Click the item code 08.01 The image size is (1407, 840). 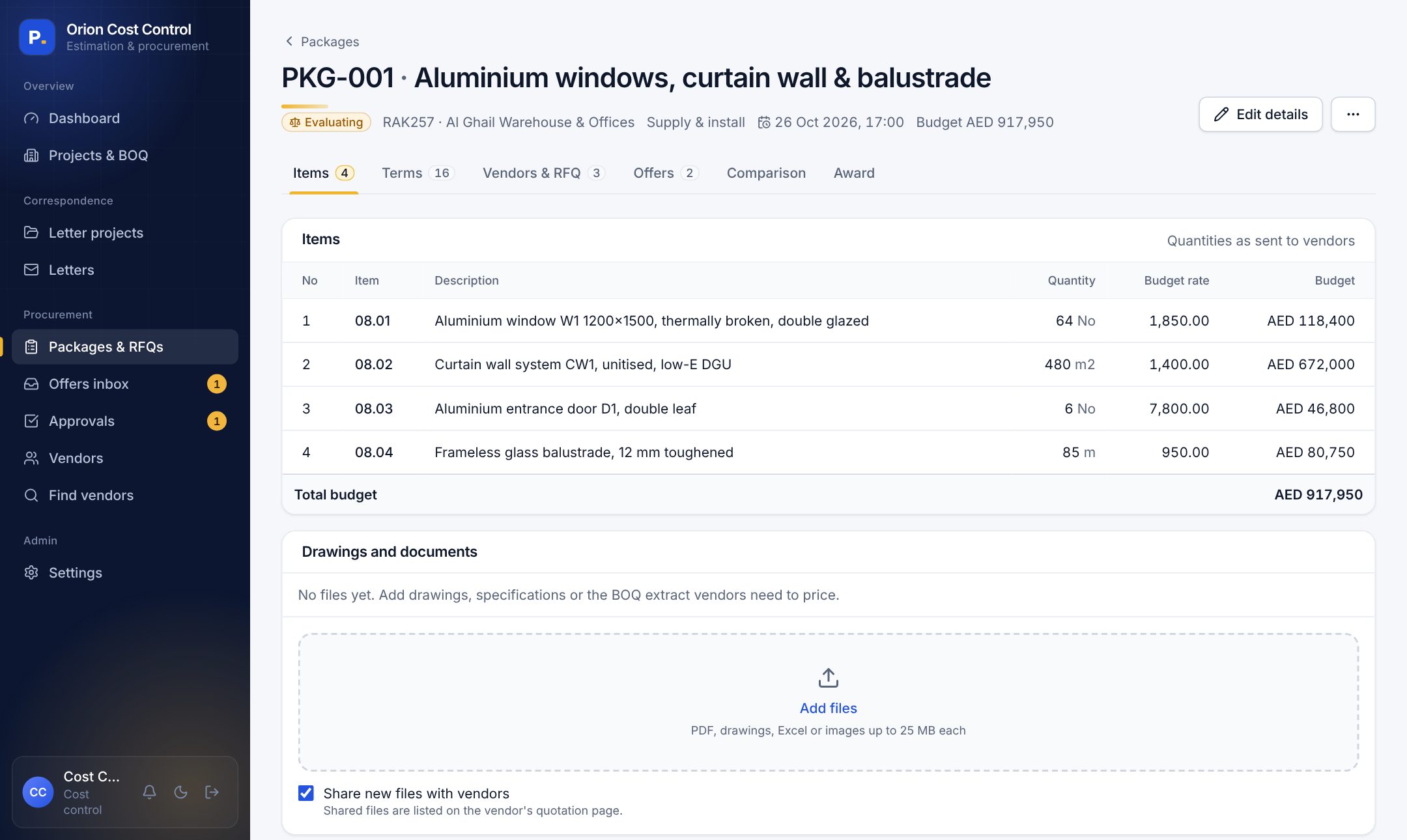coord(372,321)
